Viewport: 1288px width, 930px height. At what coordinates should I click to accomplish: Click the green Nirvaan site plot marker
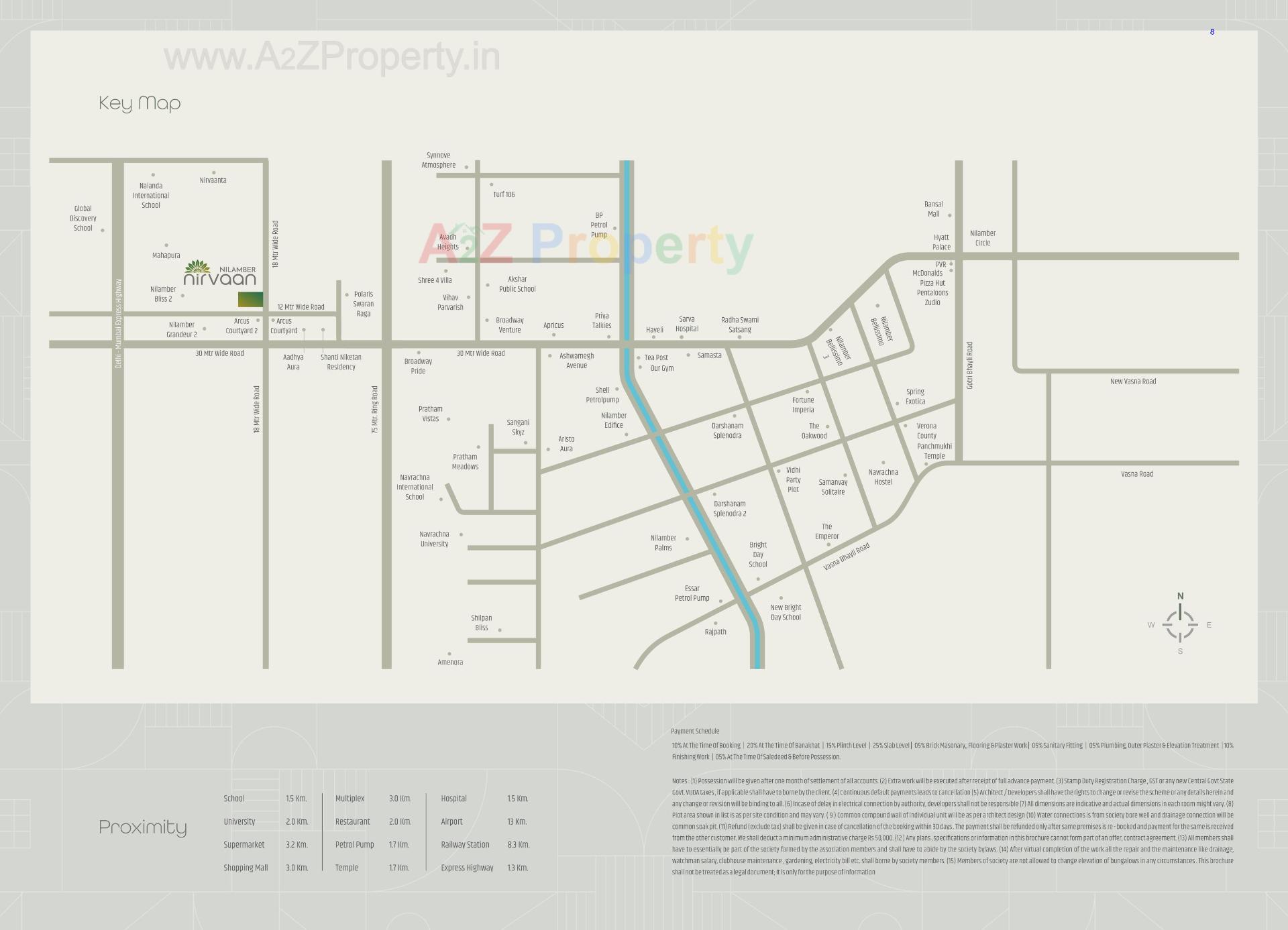[250, 300]
